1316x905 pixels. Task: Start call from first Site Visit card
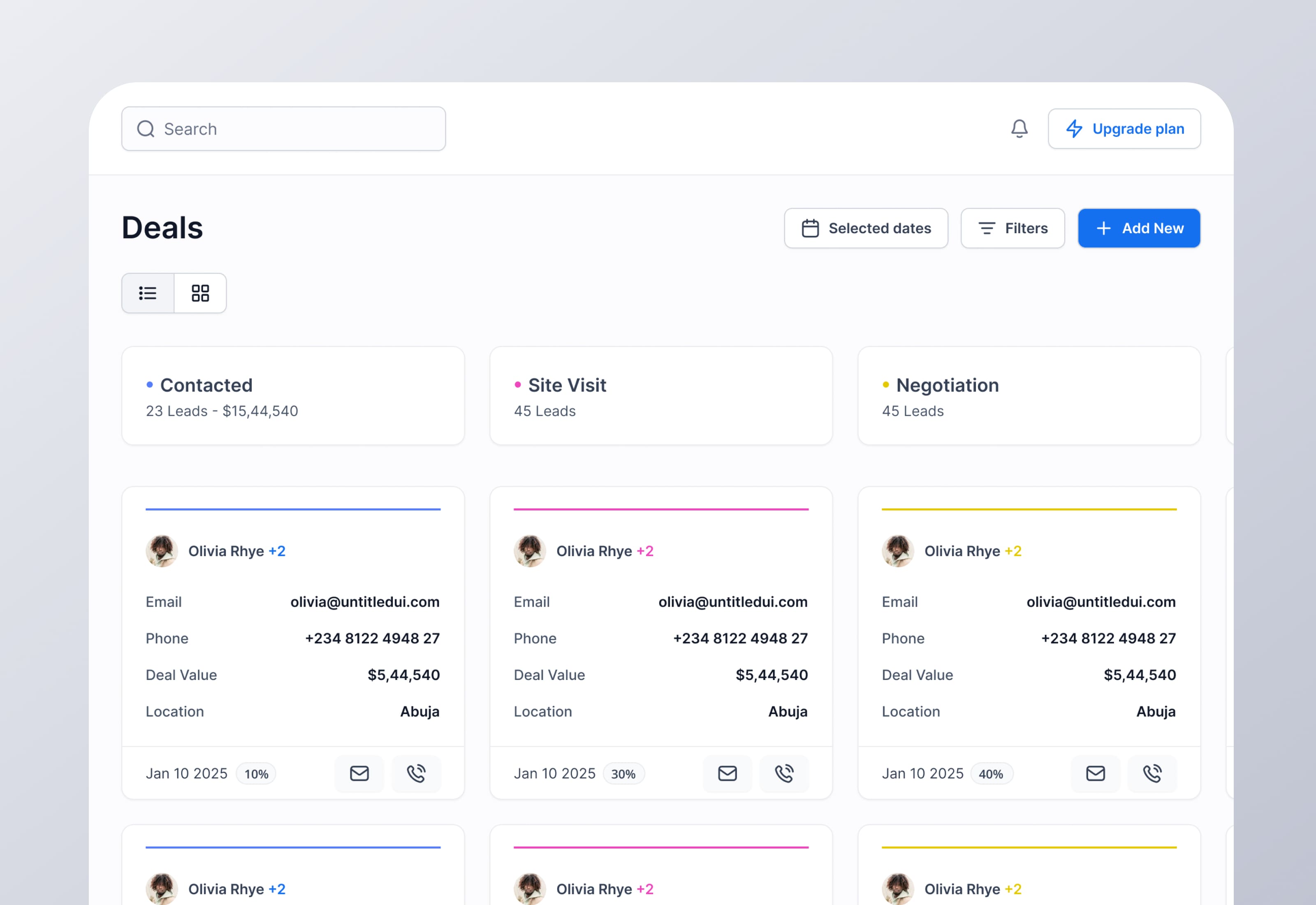point(784,773)
